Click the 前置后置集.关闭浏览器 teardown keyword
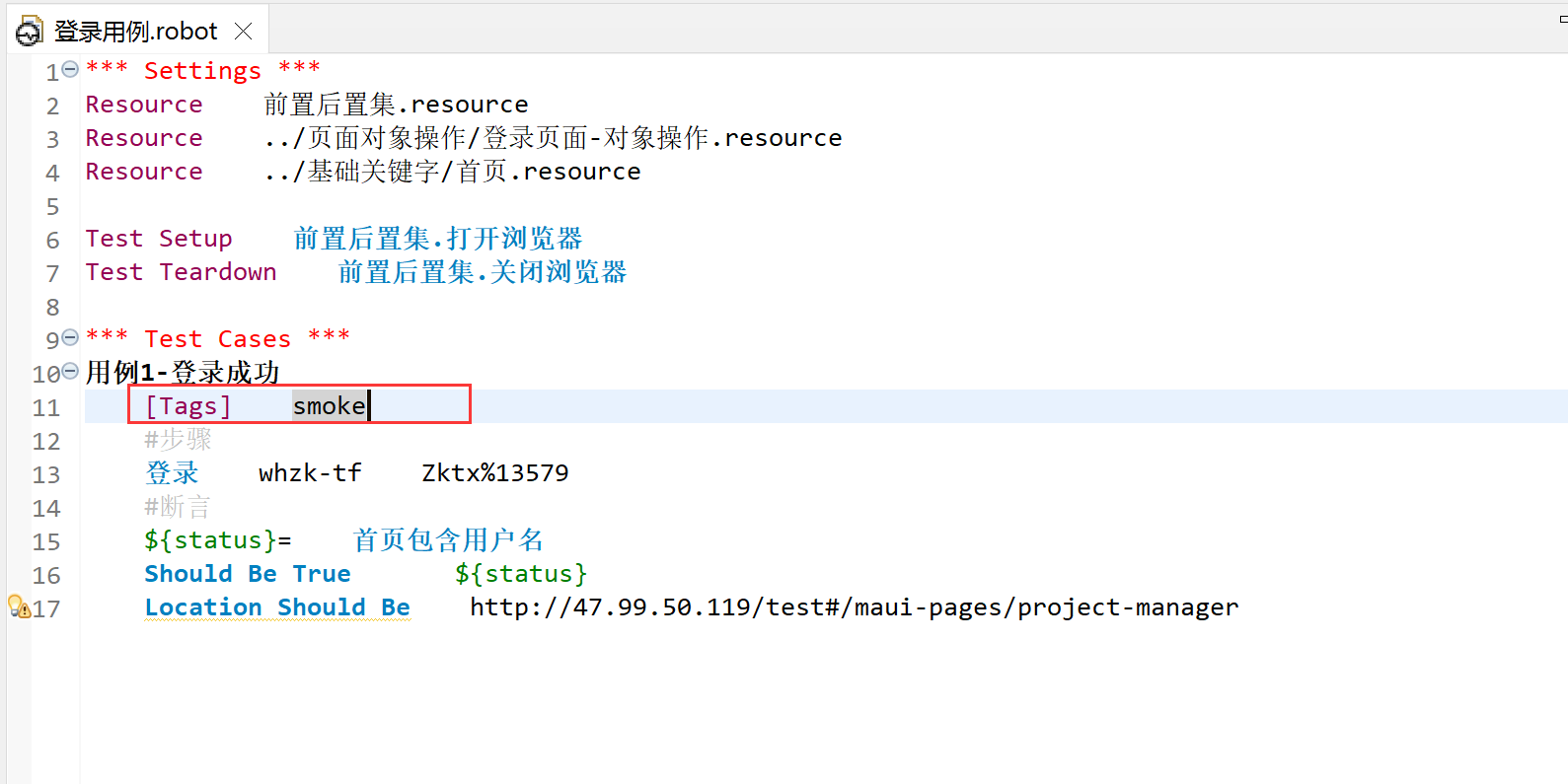 pos(483,272)
